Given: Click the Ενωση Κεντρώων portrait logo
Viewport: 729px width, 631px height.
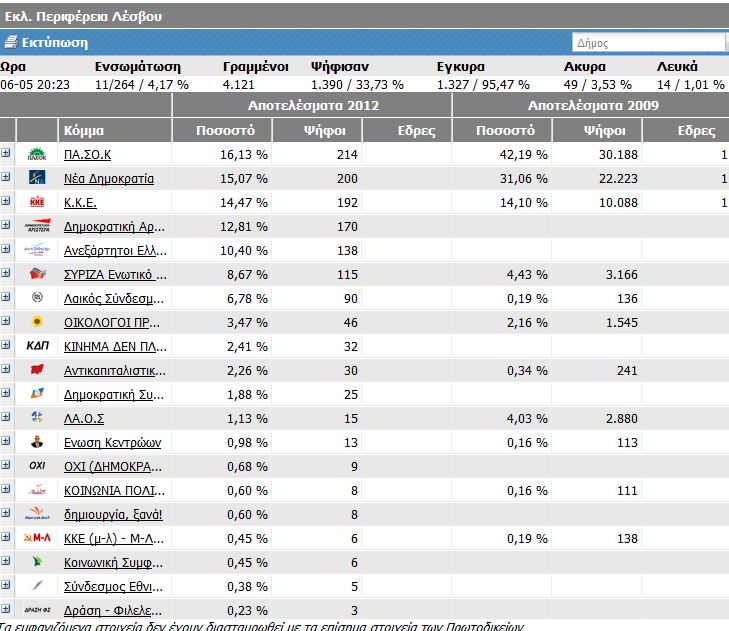Looking at the screenshot, I should 37,441.
